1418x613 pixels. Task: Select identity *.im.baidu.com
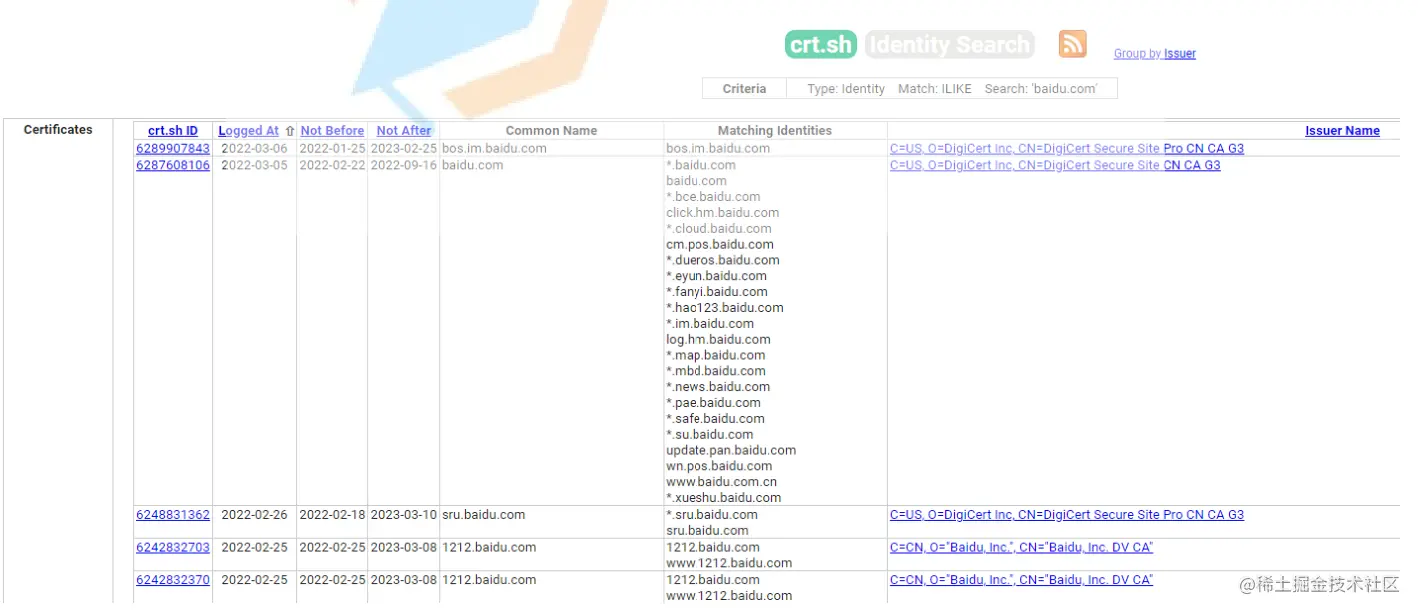710,325
